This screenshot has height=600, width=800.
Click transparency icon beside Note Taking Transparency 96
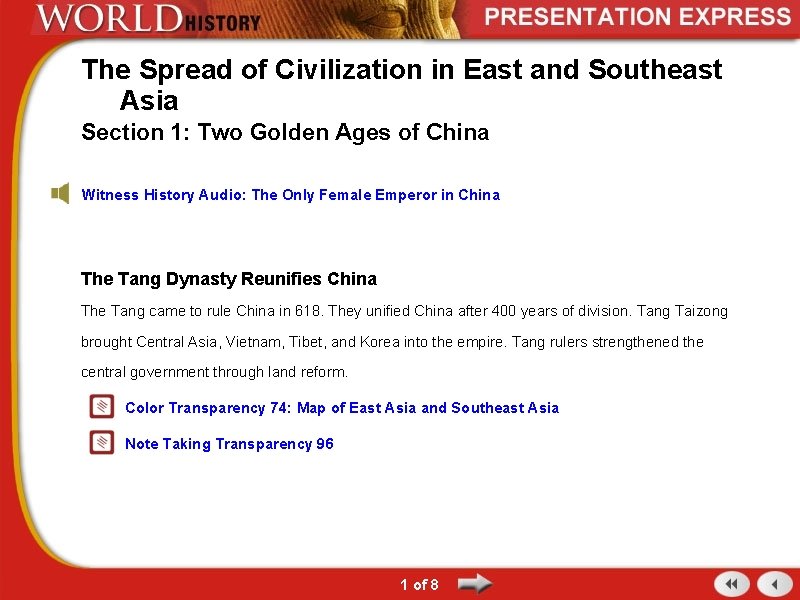[x=102, y=442]
